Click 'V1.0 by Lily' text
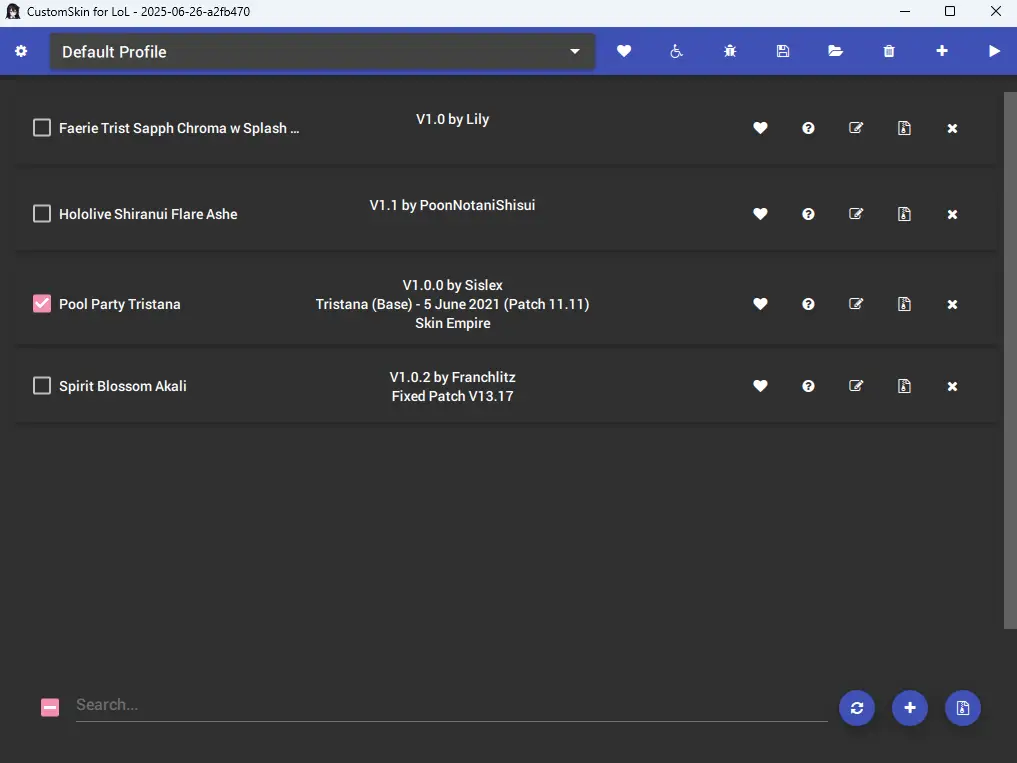Image resolution: width=1017 pixels, height=763 pixels. point(453,119)
